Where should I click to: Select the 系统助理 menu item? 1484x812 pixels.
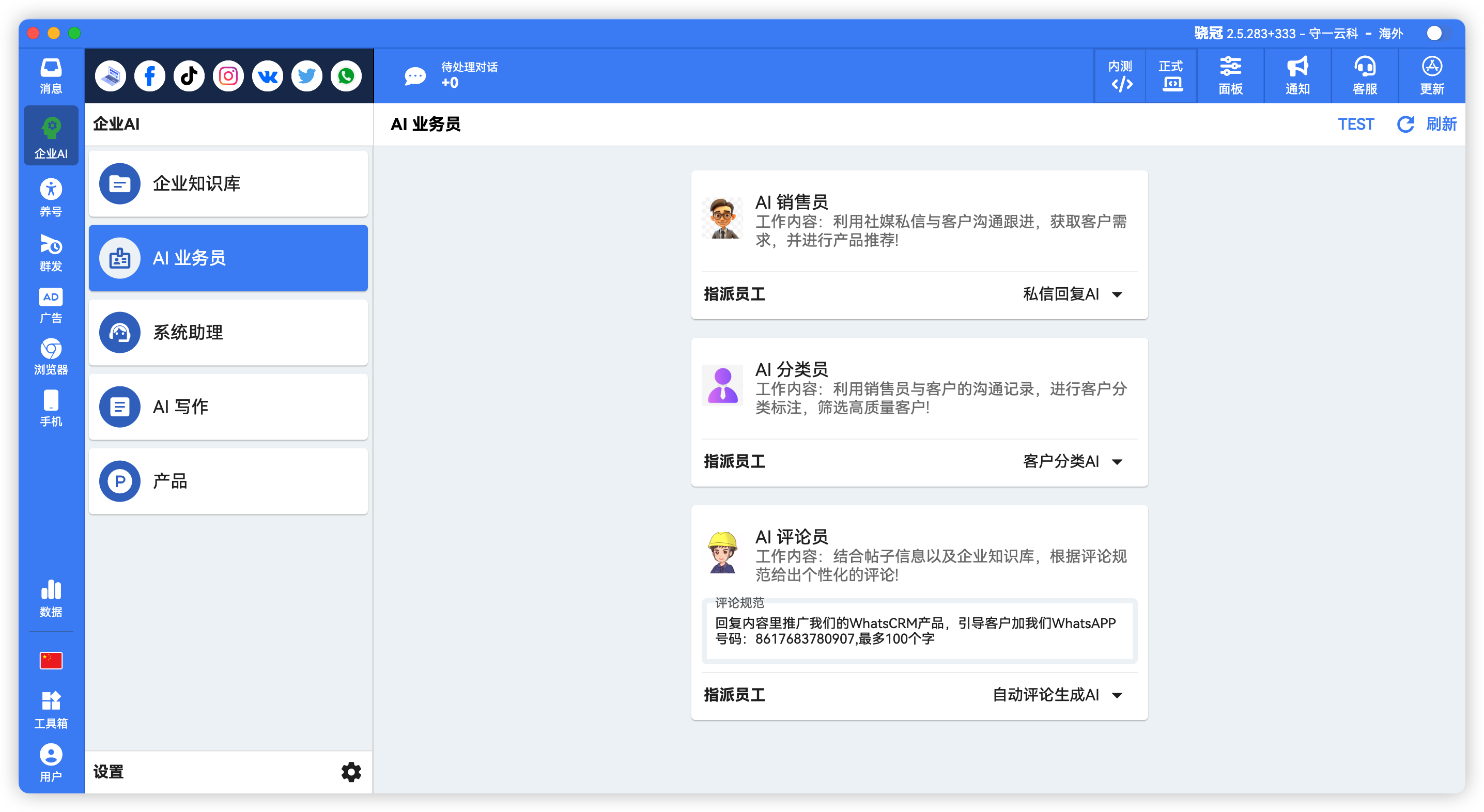point(228,332)
